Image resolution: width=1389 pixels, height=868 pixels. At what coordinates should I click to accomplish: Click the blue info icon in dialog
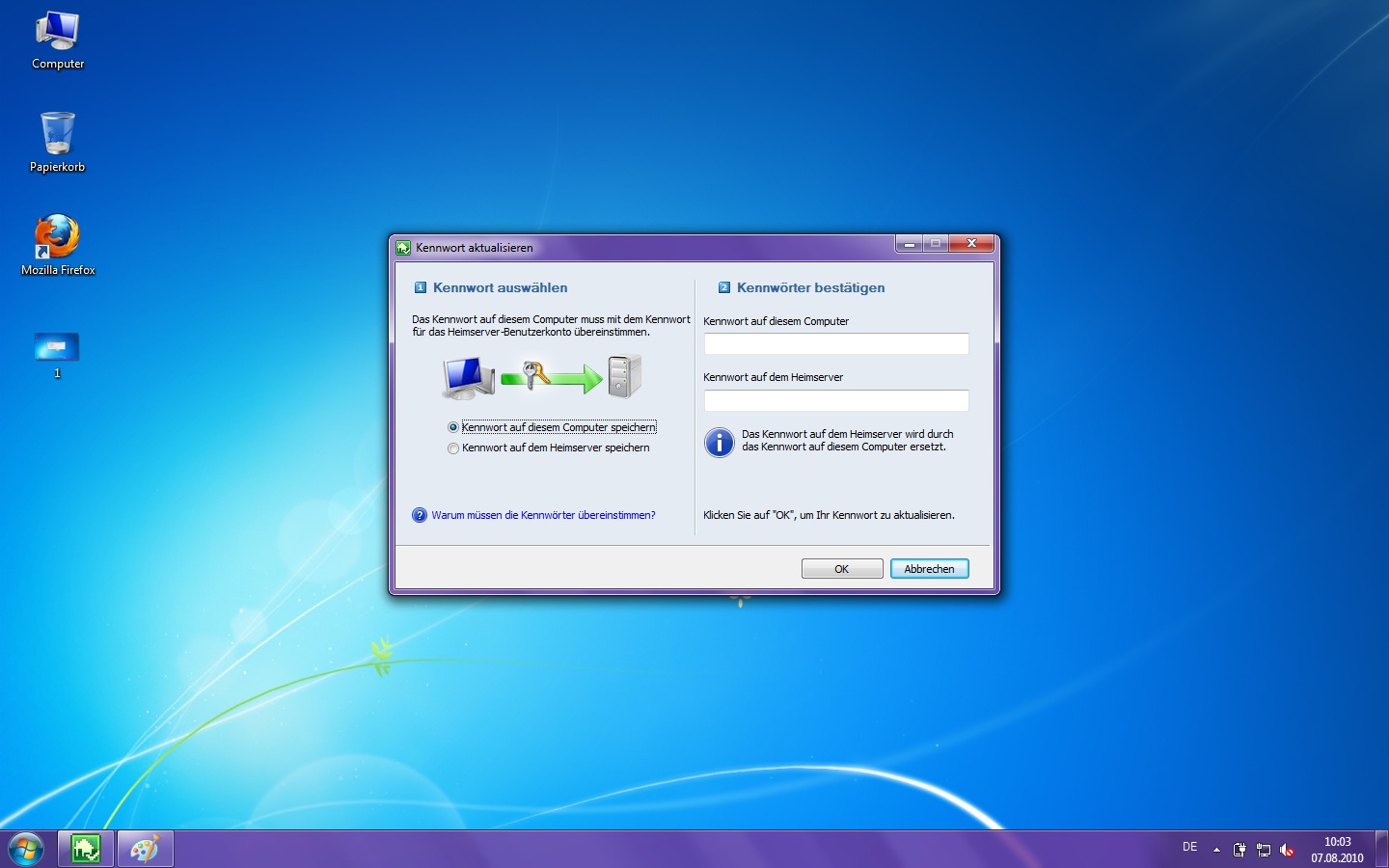click(720, 443)
